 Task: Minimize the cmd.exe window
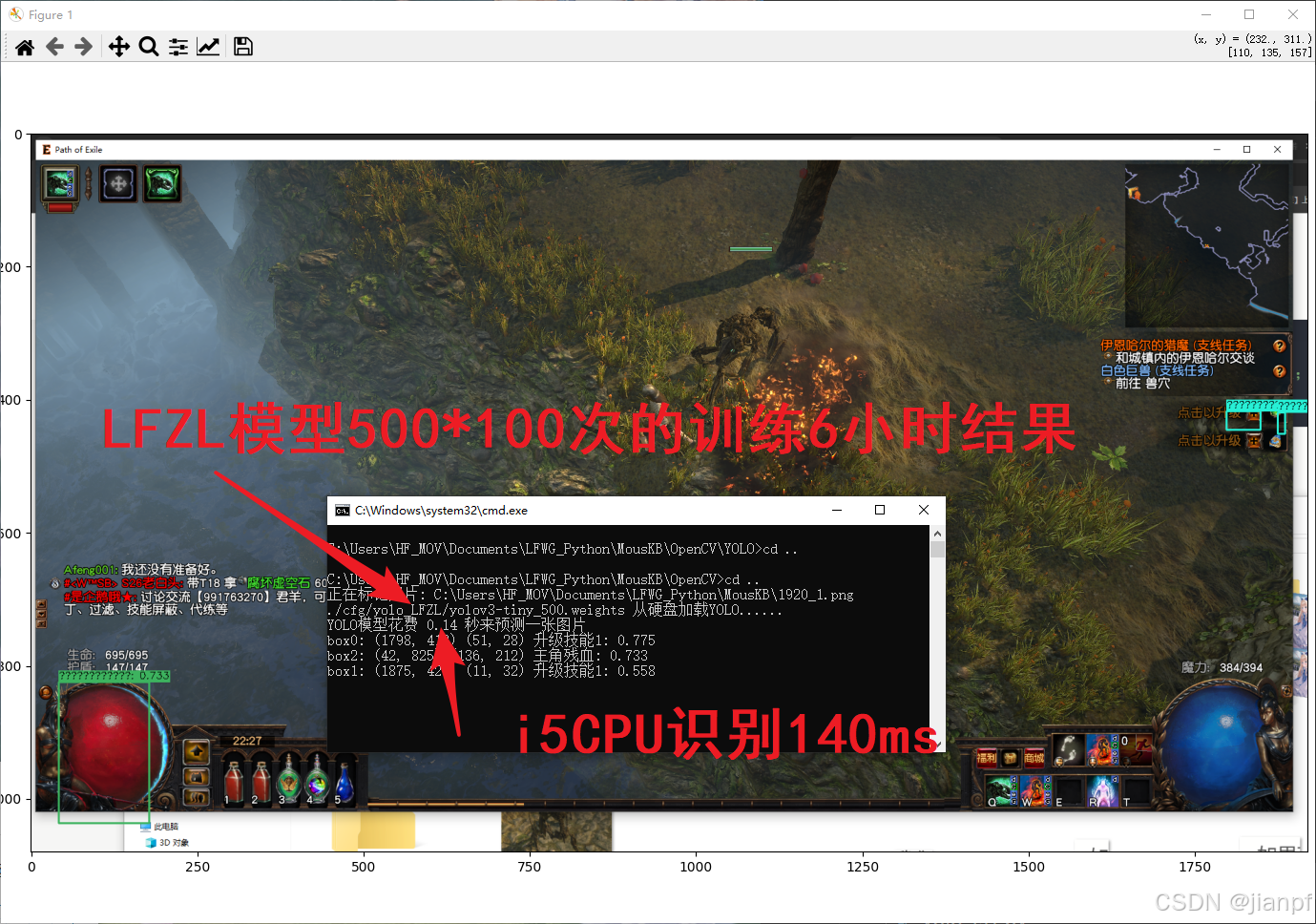(837, 510)
